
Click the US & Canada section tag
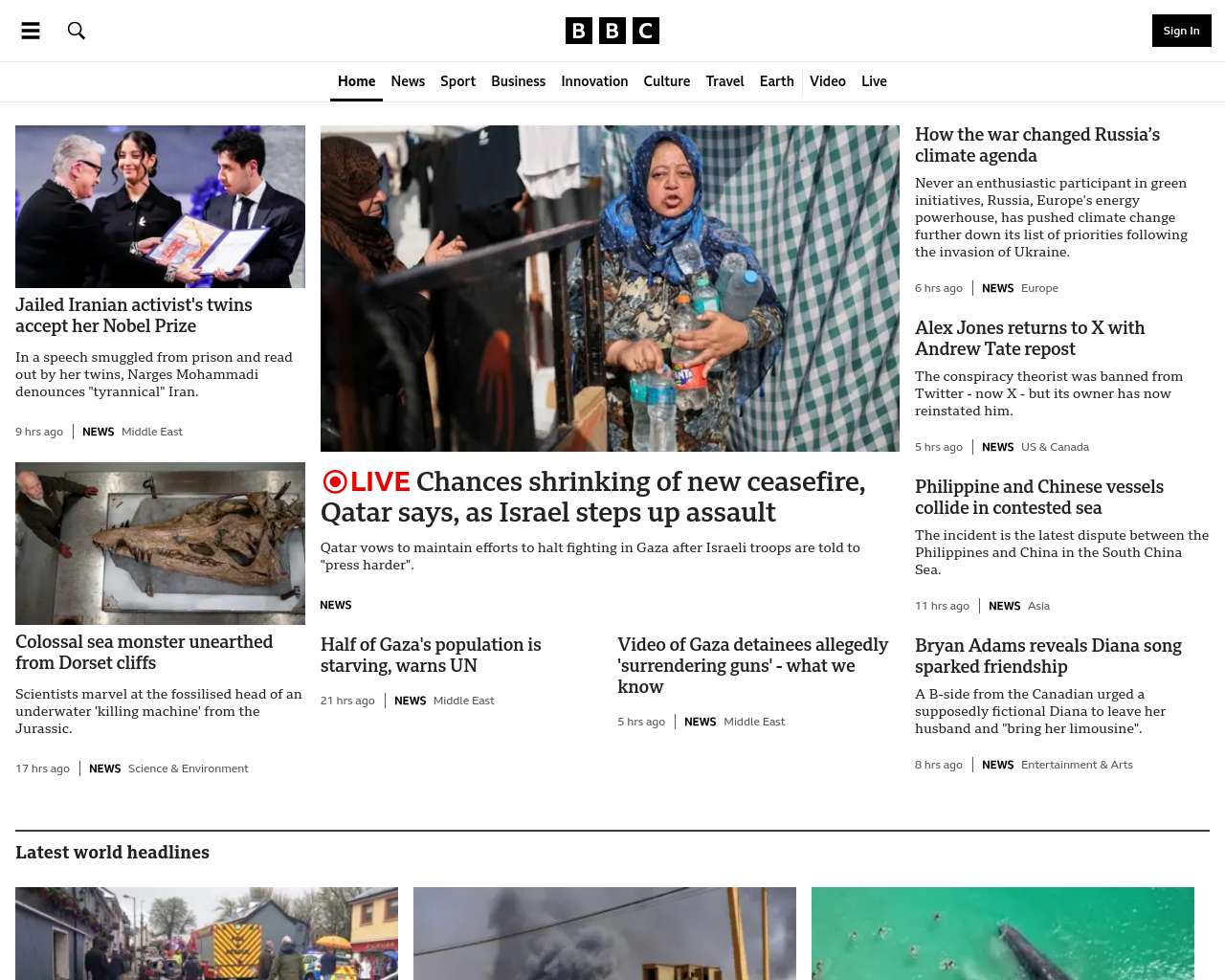tap(1055, 447)
